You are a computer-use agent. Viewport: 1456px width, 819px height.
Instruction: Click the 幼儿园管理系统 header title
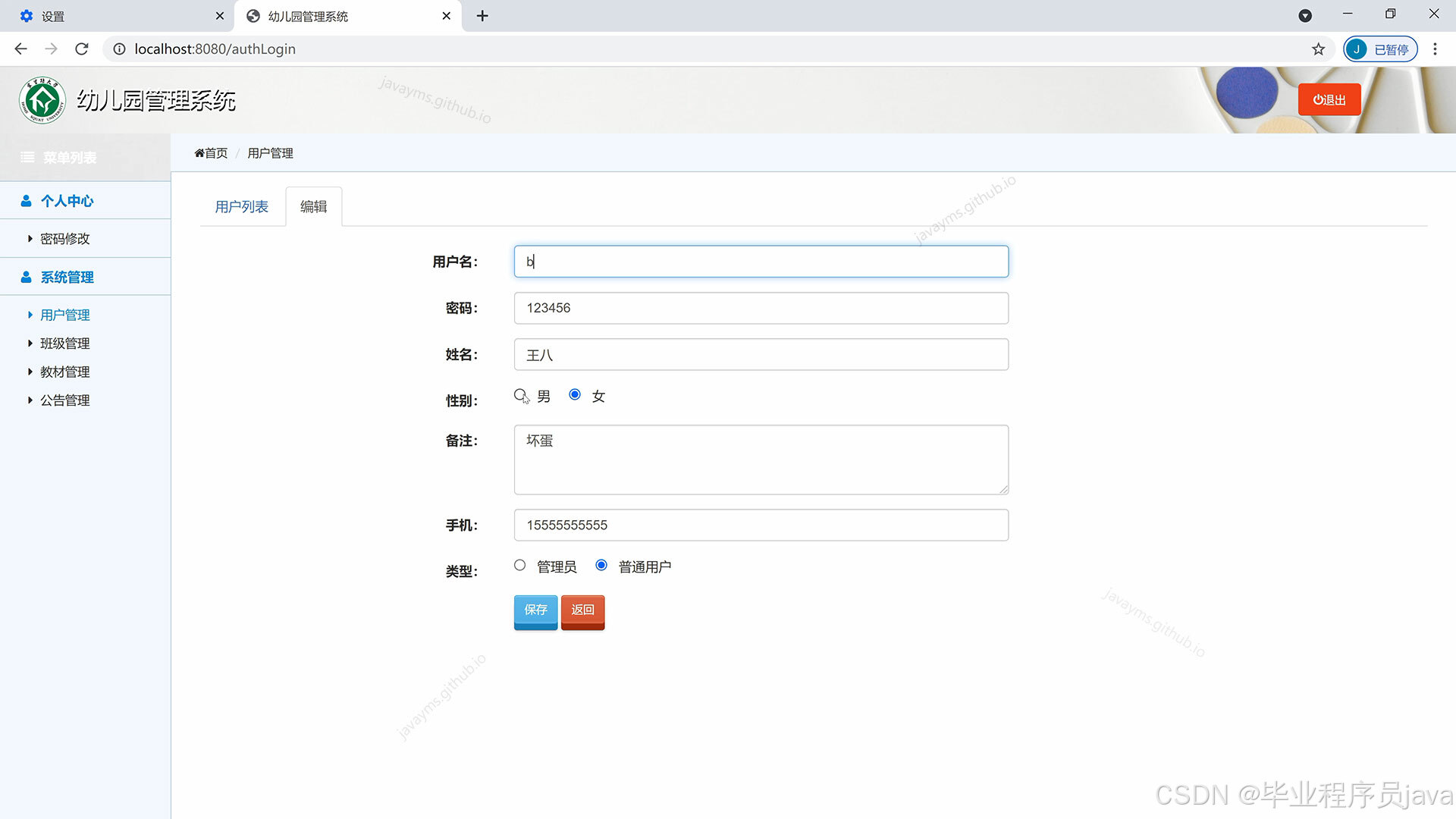point(156,101)
